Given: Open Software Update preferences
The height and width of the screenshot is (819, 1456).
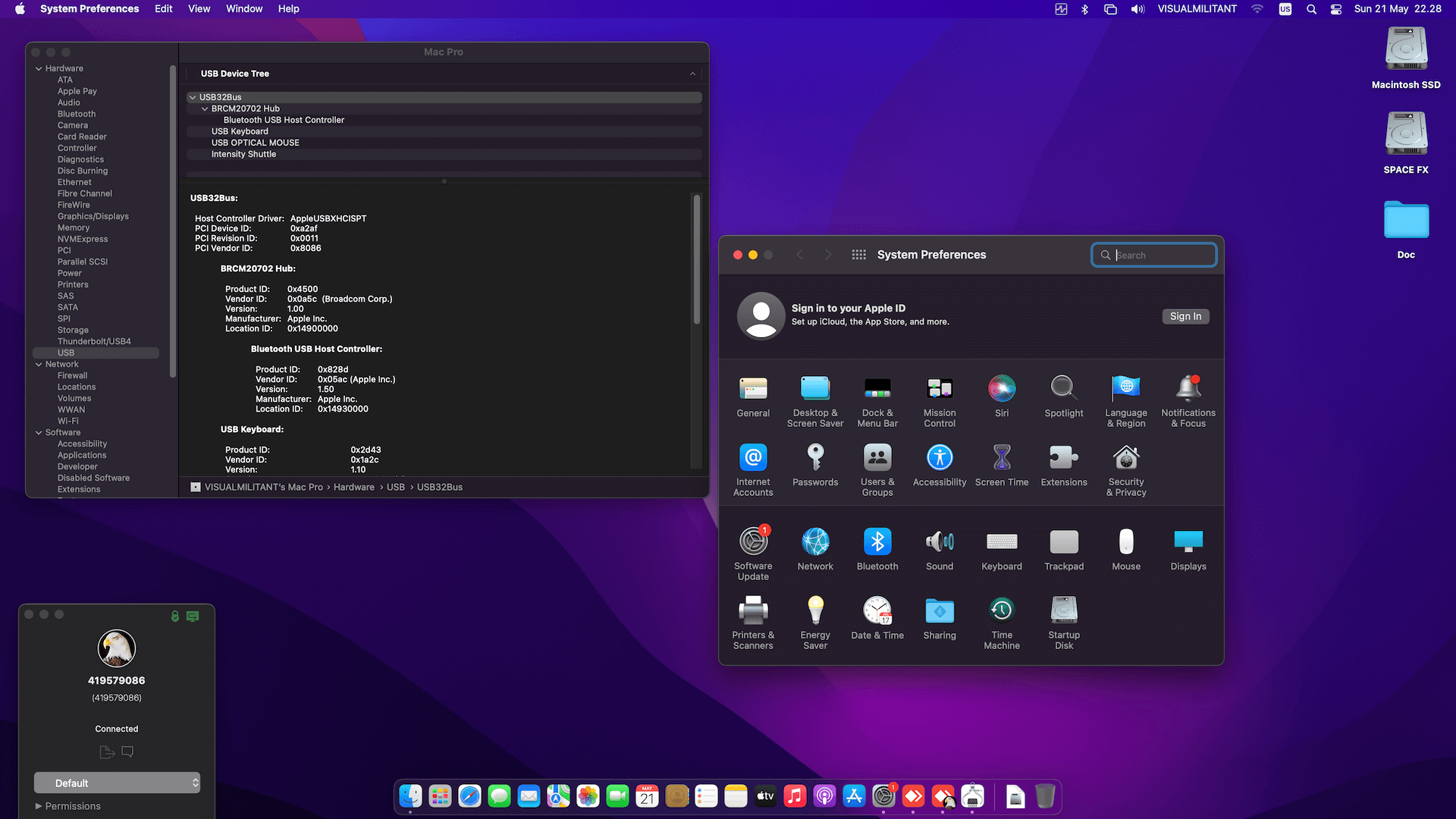Looking at the screenshot, I should (753, 554).
